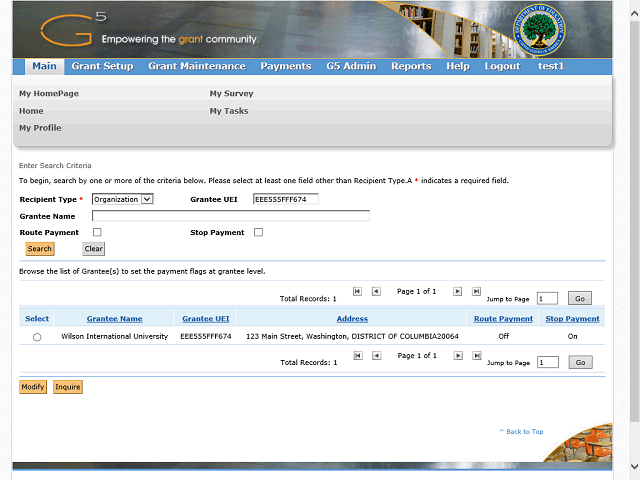The height and width of the screenshot is (480, 640).
Task: Open the Help menu
Action: (458, 66)
